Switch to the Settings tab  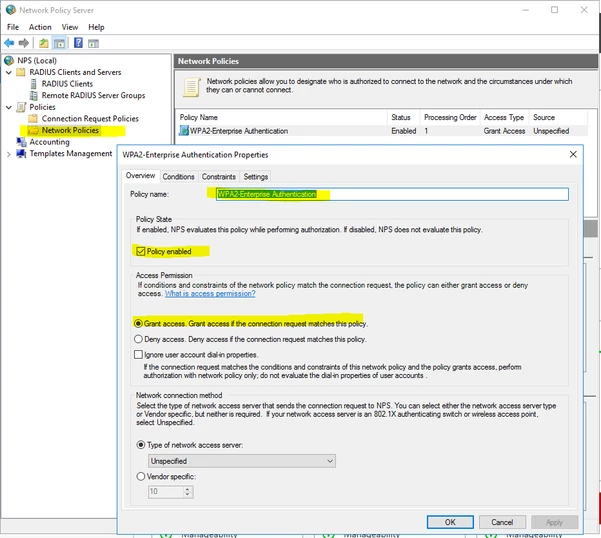click(x=256, y=177)
